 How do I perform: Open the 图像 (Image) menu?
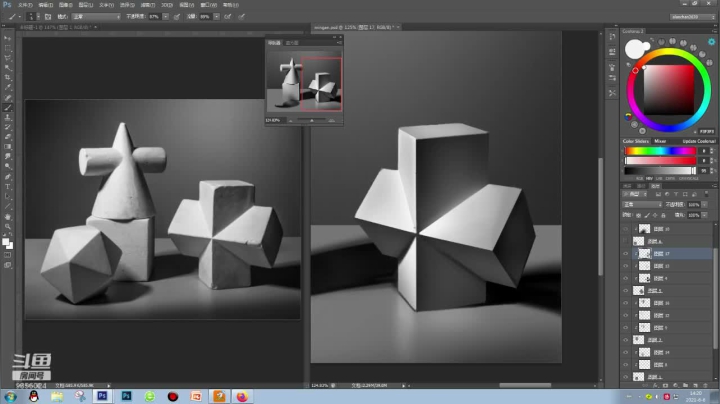click(x=66, y=5)
